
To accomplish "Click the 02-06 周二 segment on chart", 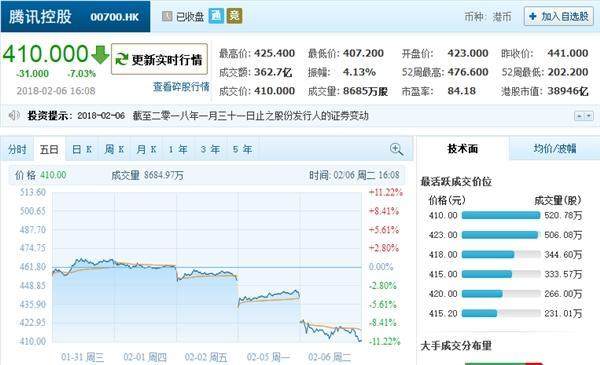I will tap(331, 267).
